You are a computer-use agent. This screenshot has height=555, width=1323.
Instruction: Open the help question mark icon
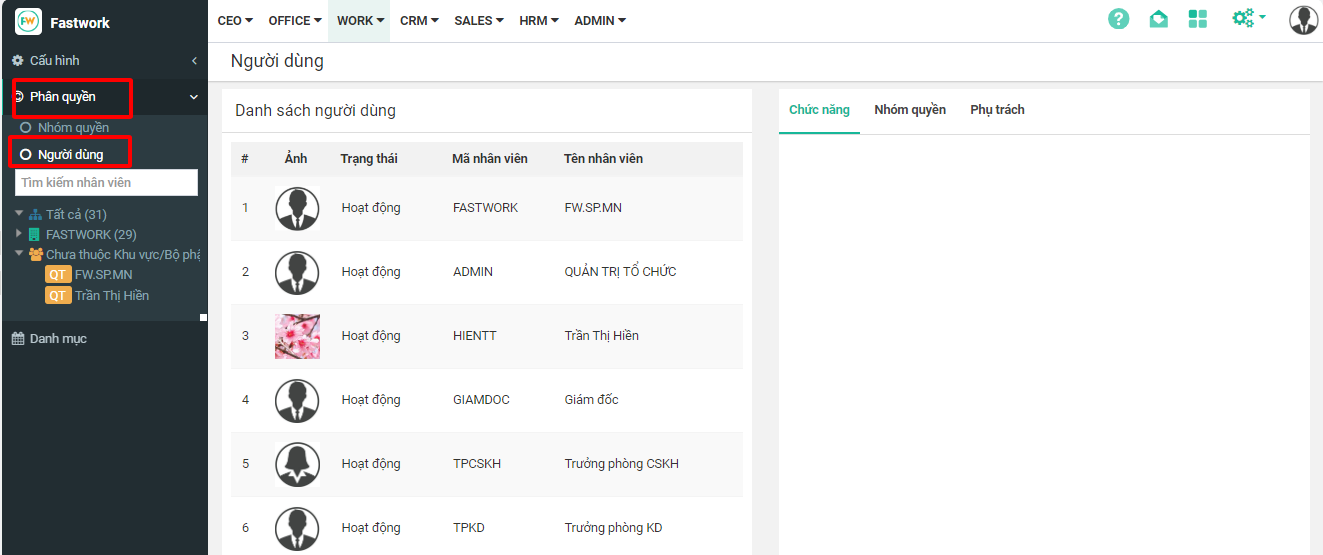coord(1118,19)
